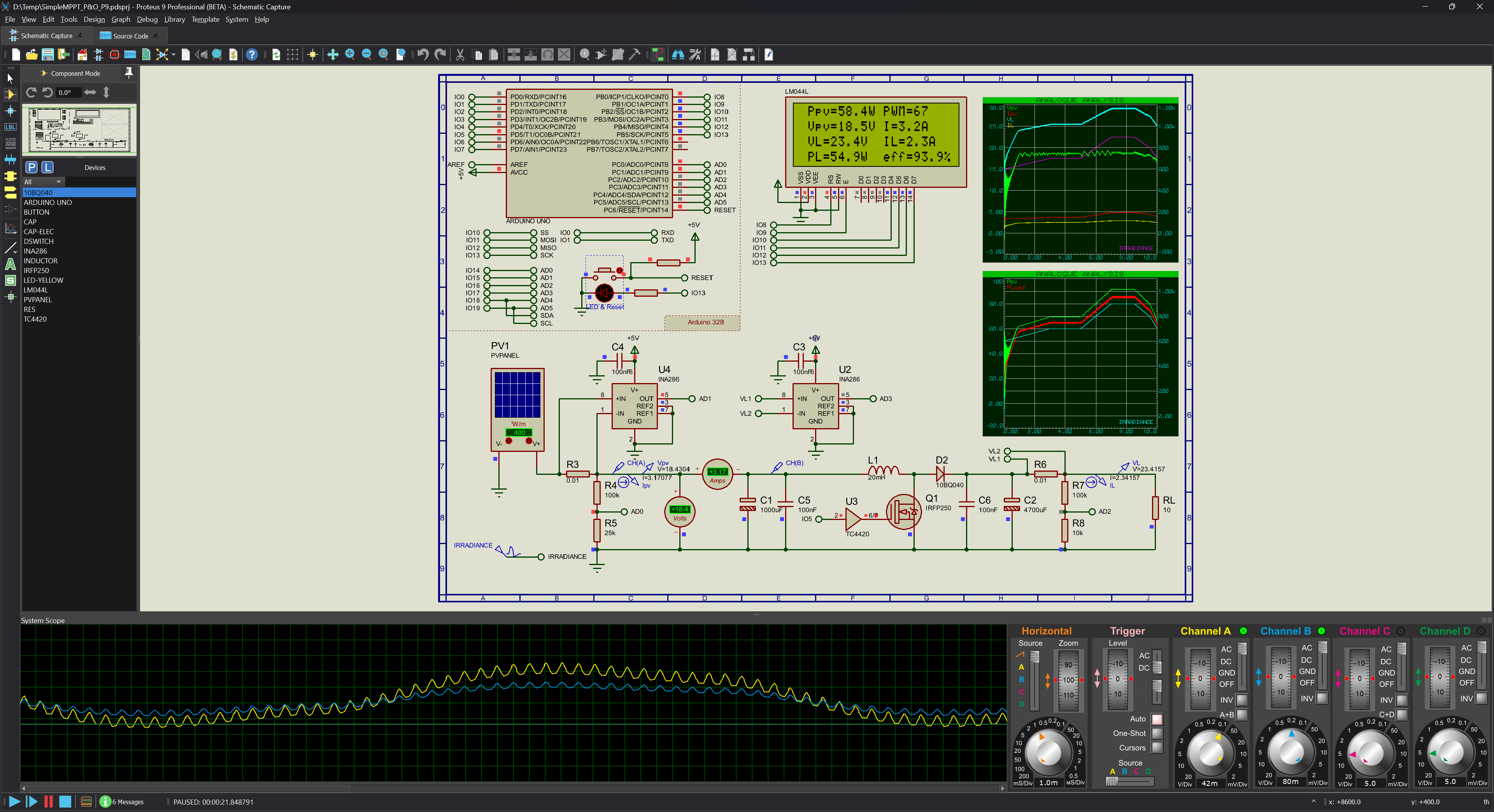1494x812 pixels.
Task: Open the All device category dropdown
Action: [x=43, y=182]
